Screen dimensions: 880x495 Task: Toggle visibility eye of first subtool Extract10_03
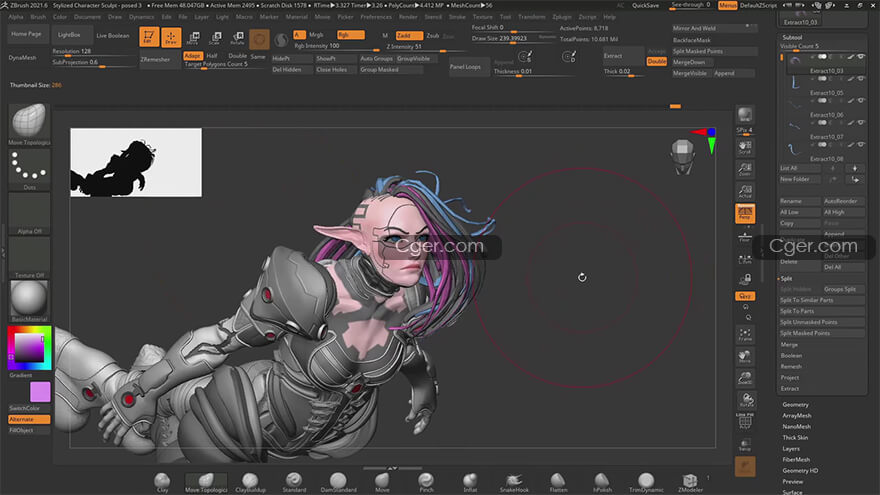click(861, 57)
